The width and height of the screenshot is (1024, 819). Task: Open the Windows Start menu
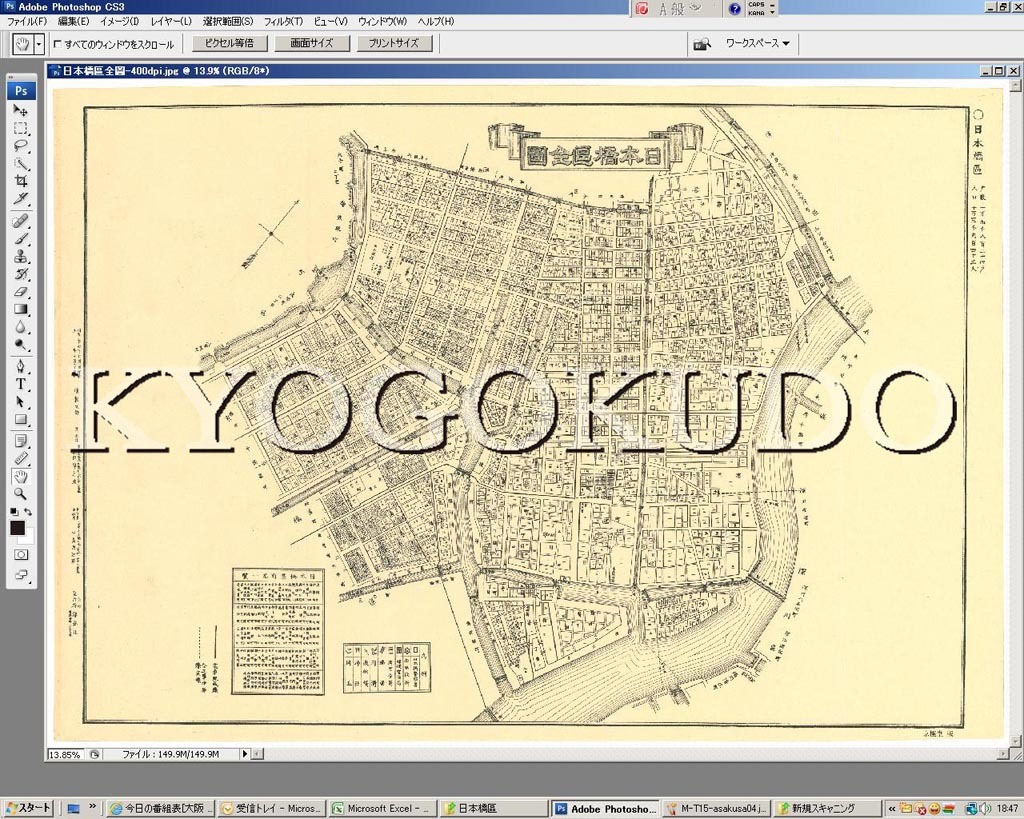tap(28, 809)
